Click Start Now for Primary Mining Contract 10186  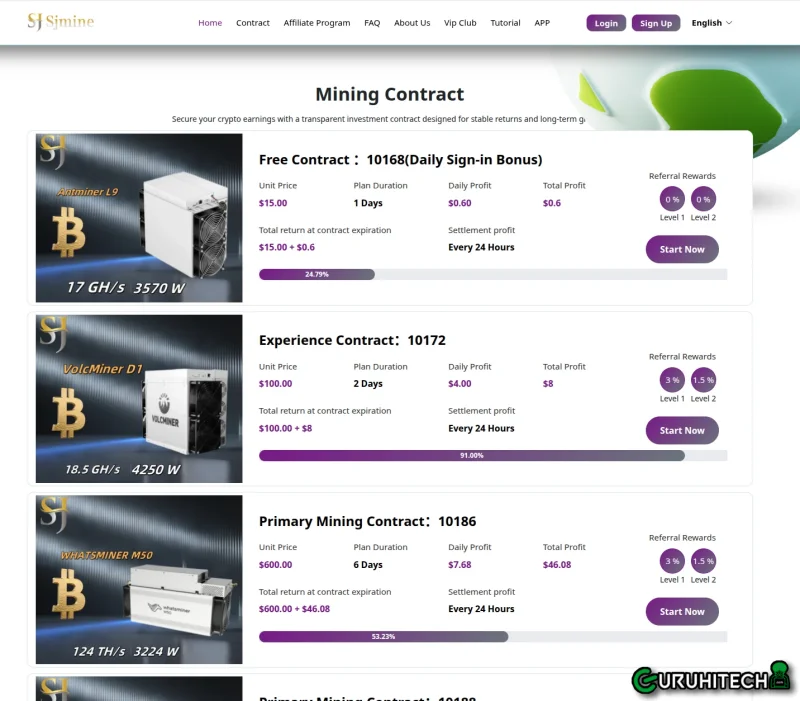(x=682, y=611)
